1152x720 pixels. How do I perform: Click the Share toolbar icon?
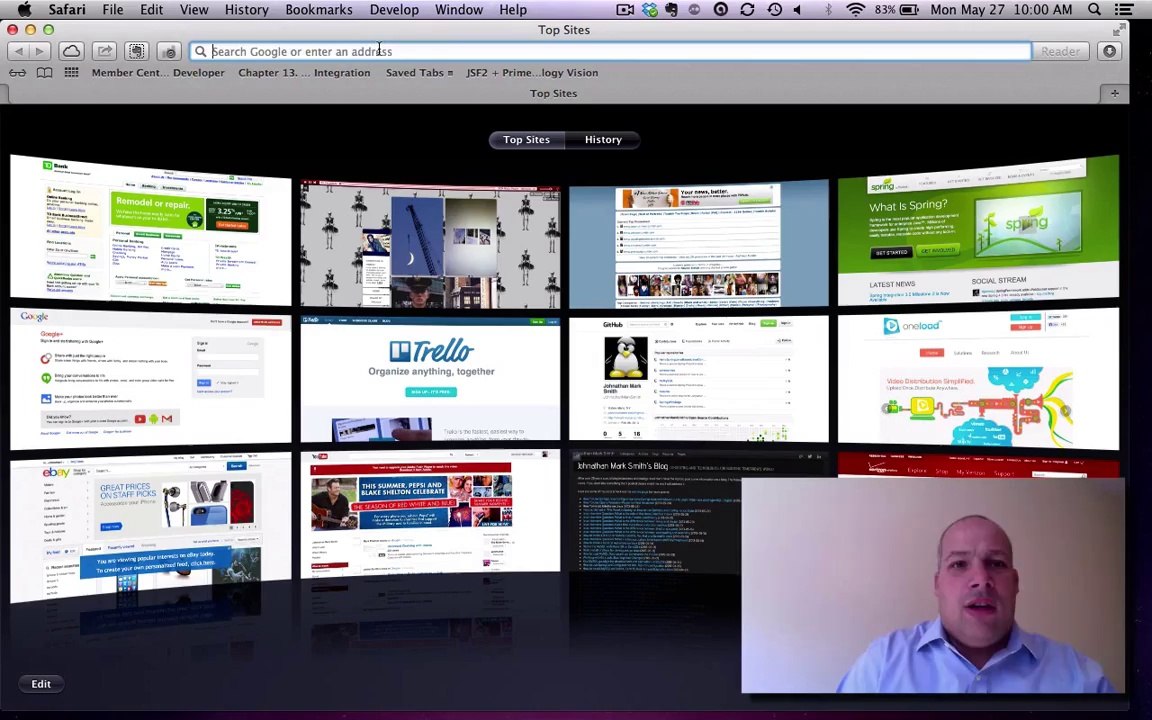click(104, 51)
